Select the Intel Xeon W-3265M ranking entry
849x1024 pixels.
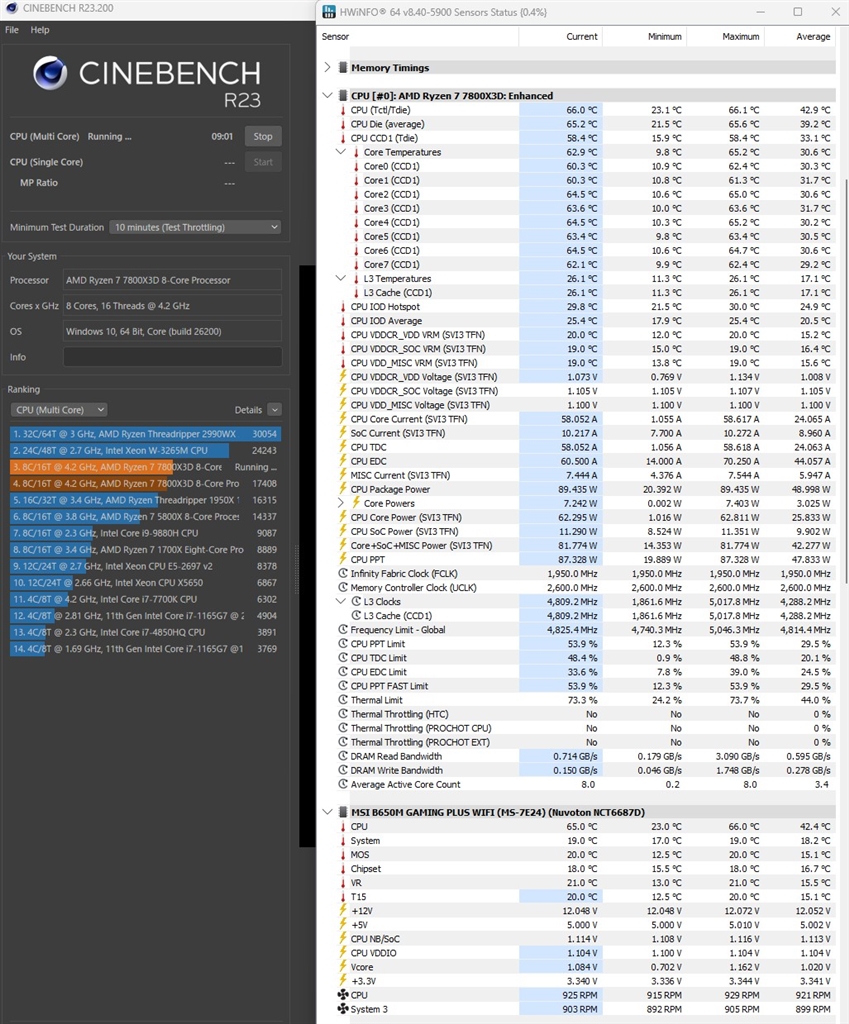tap(145, 451)
